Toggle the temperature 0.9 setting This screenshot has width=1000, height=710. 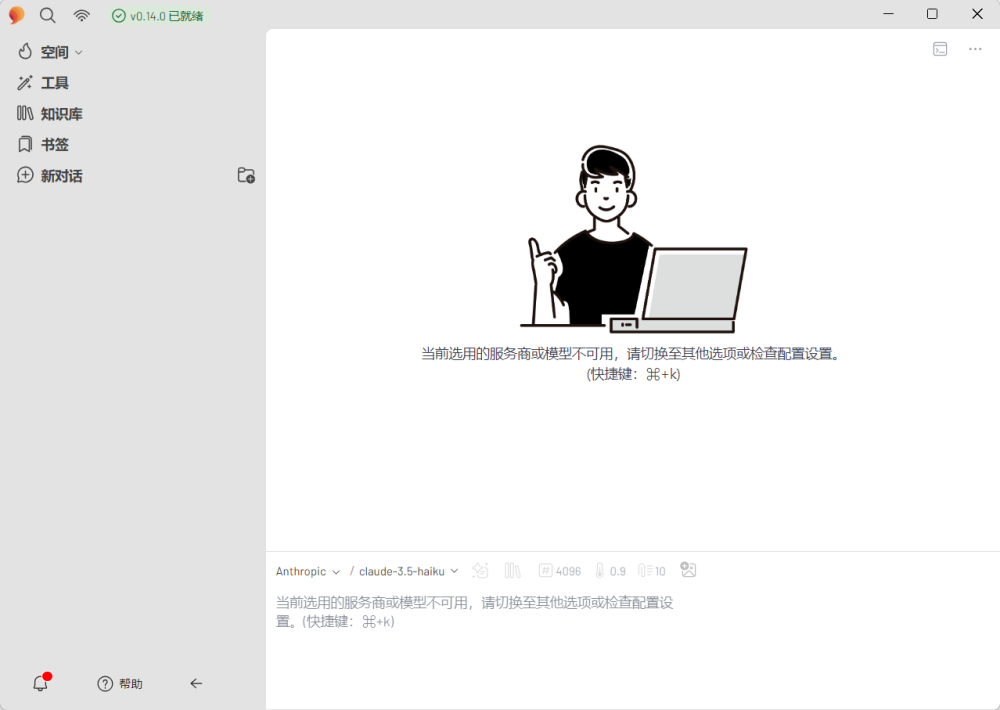pos(610,570)
